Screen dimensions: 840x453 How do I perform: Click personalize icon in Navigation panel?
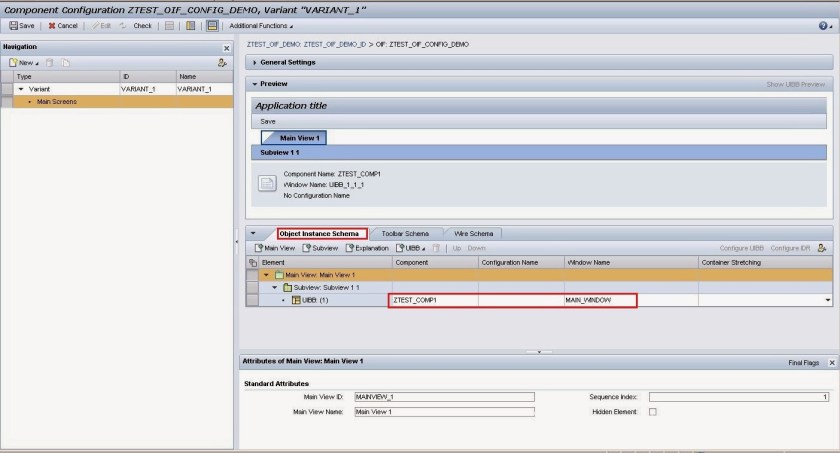point(223,62)
